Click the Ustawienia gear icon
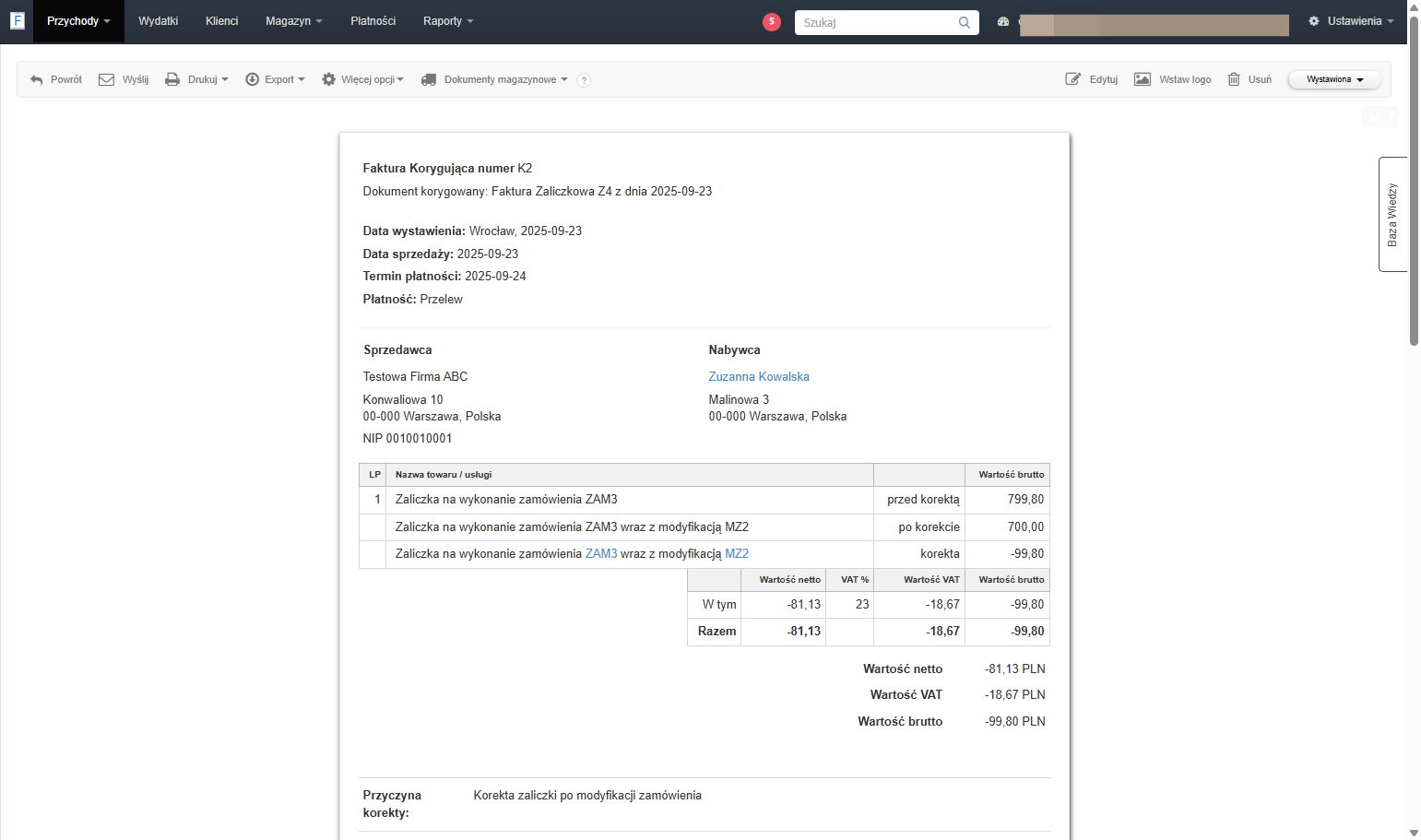Screen dimensions: 1421x840 coord(1314,20)
